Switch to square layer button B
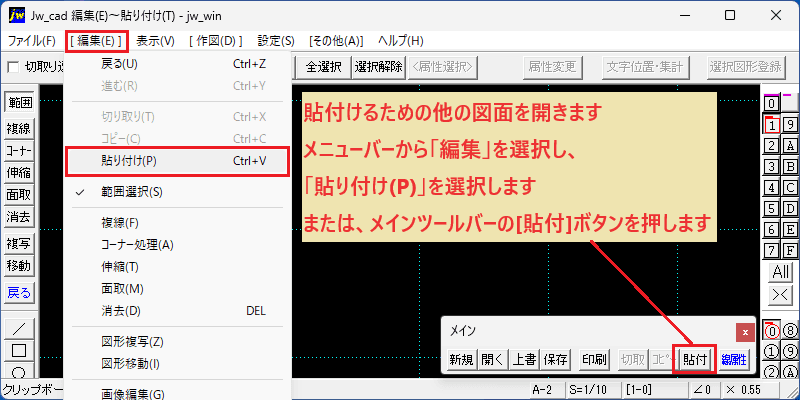Screen dimensions: 800x400 tap(790, 166)
